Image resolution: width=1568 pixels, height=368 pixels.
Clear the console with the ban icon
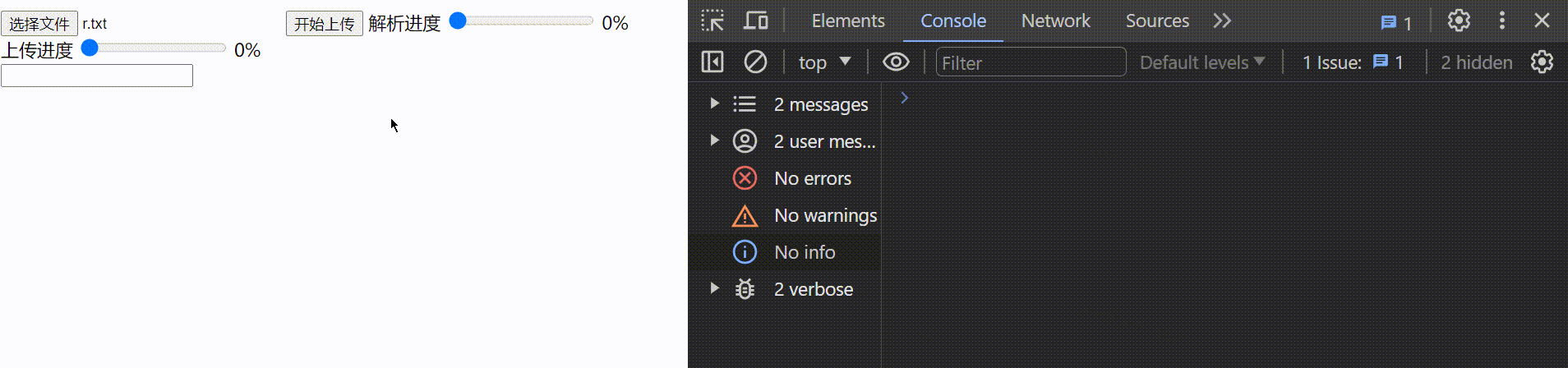click(755, 62)
